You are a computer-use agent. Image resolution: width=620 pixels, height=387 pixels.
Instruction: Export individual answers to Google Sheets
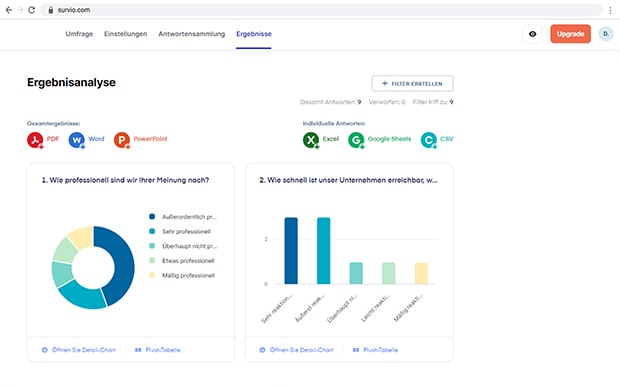pyautogui.click(x=380, y=140)
